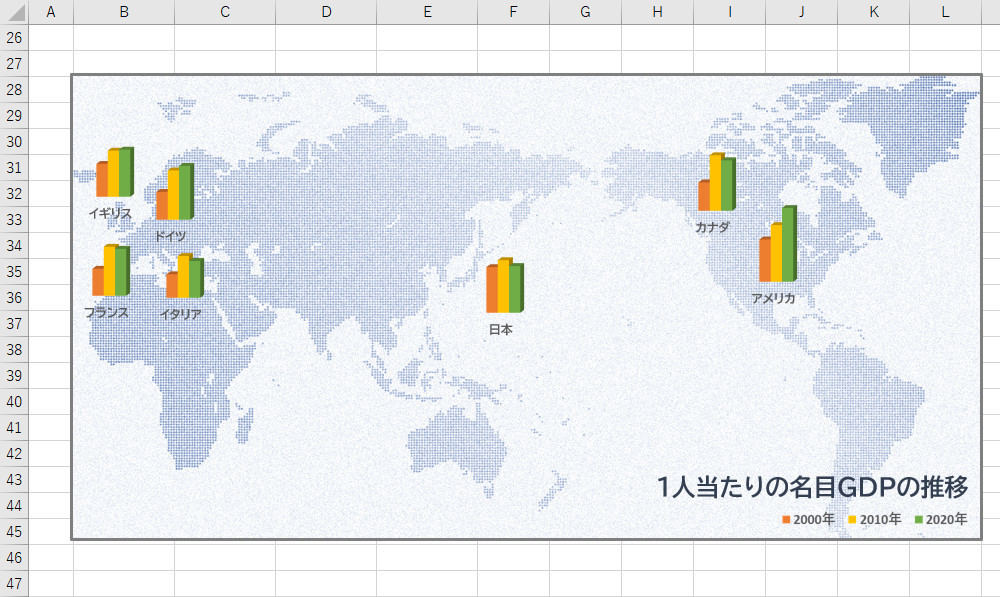The height and width of the screenshot is (597, 1000).
Task: Select column H header
Action: coord(658,12)
